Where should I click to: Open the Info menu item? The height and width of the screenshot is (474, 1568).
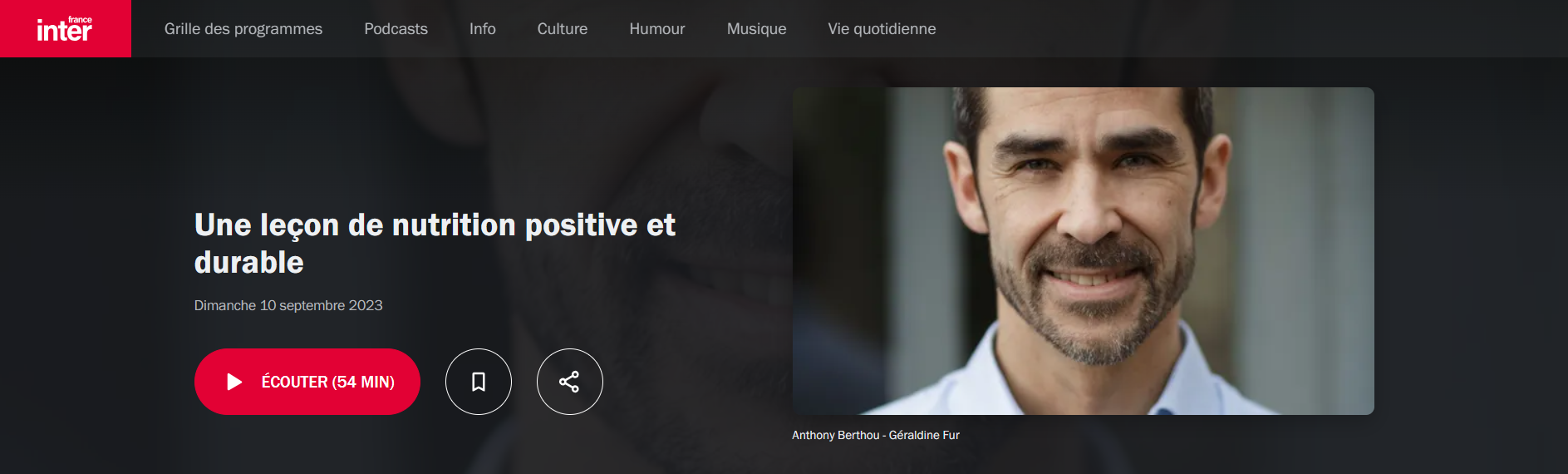(482, 29)
